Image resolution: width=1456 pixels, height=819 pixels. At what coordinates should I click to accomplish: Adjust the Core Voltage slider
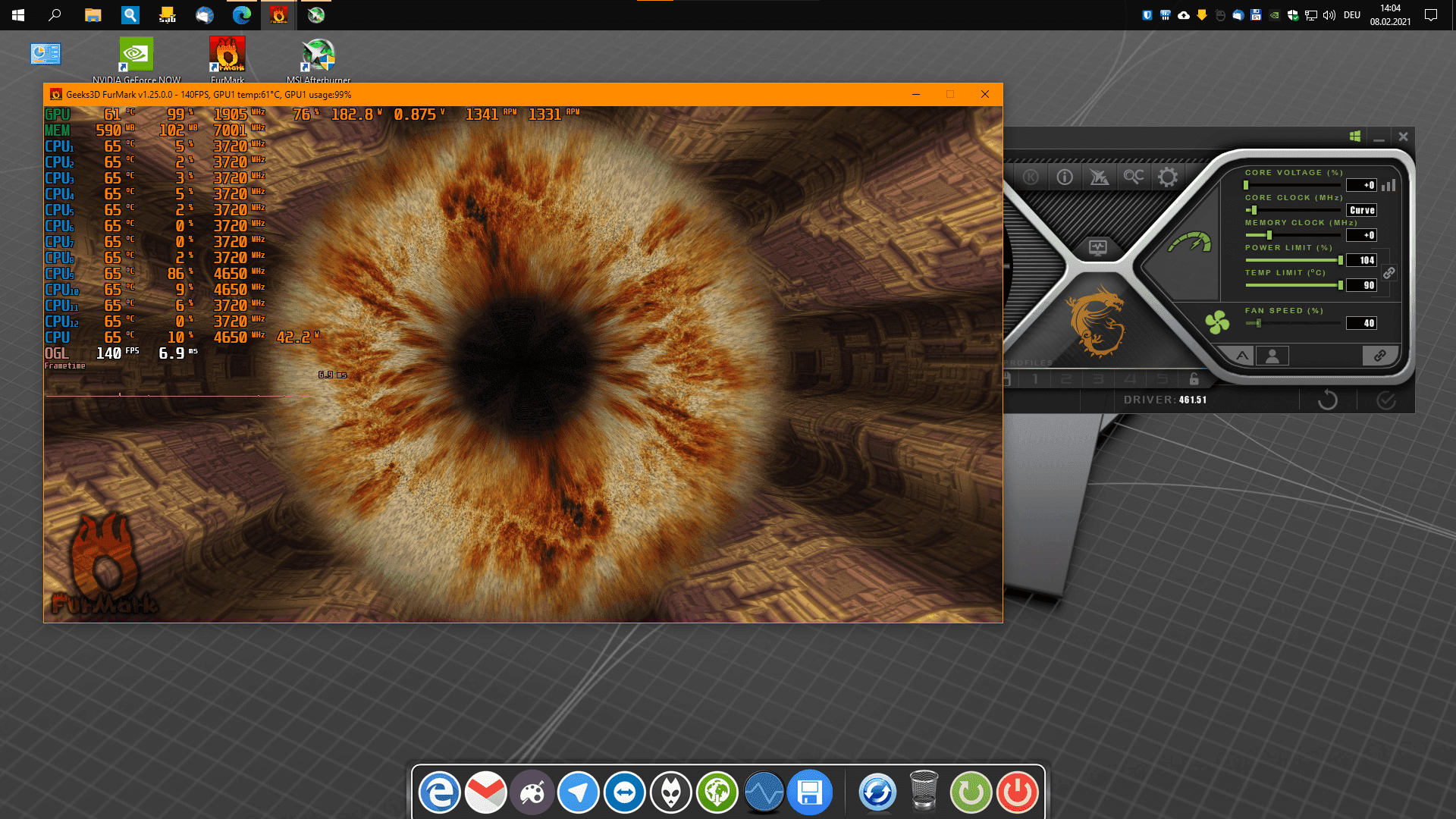(x=1293, y=185)
